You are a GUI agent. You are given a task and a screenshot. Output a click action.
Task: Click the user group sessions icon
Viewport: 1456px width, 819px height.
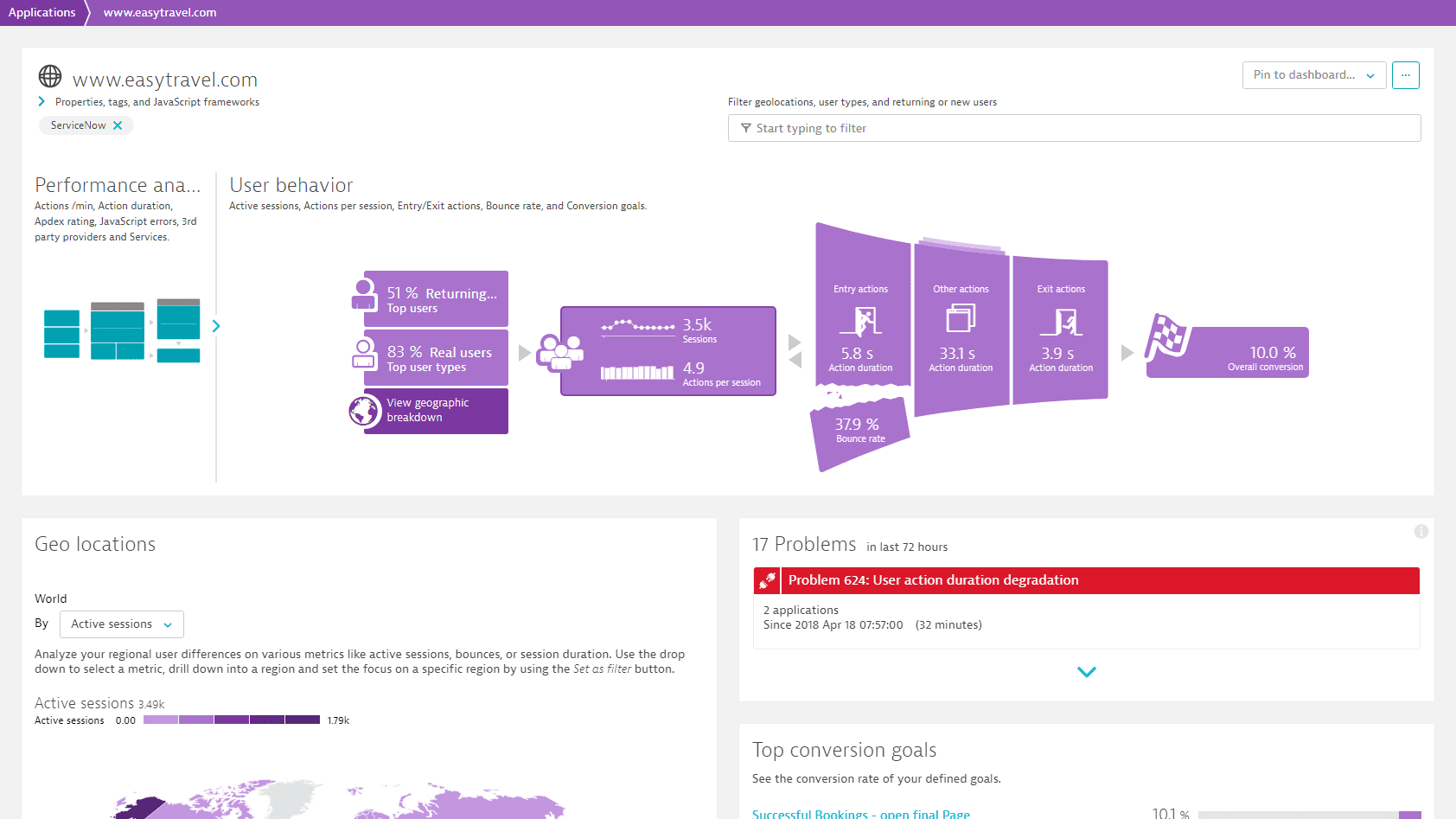[560, 352]
